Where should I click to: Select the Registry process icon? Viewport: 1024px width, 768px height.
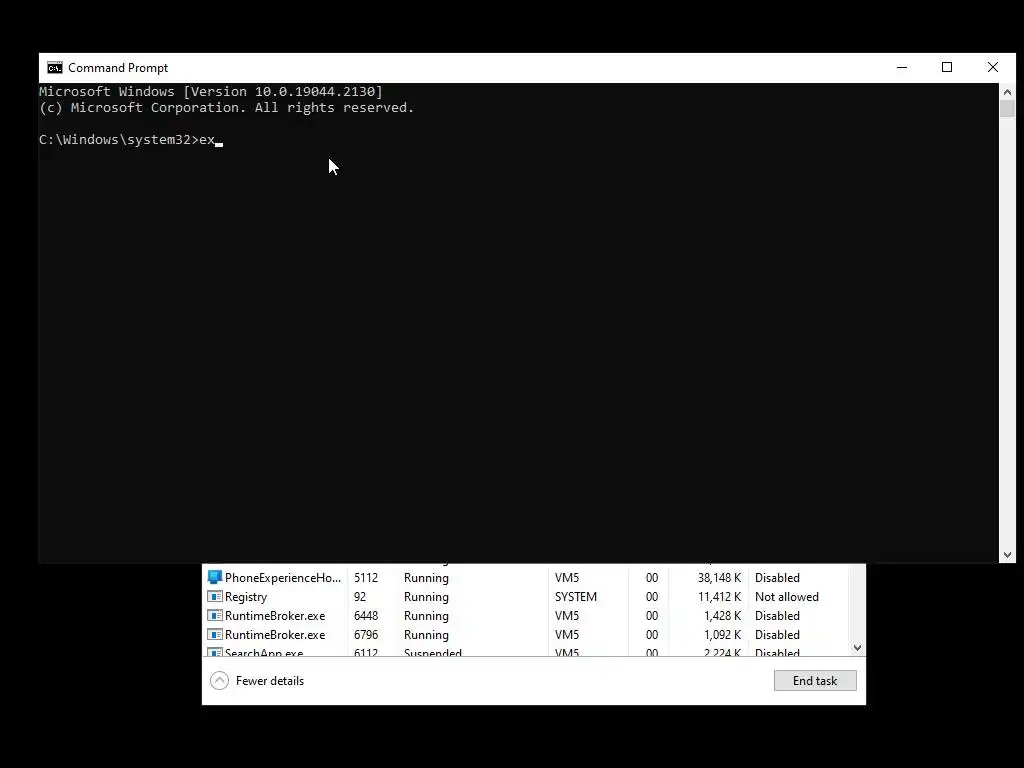point(215,596)
